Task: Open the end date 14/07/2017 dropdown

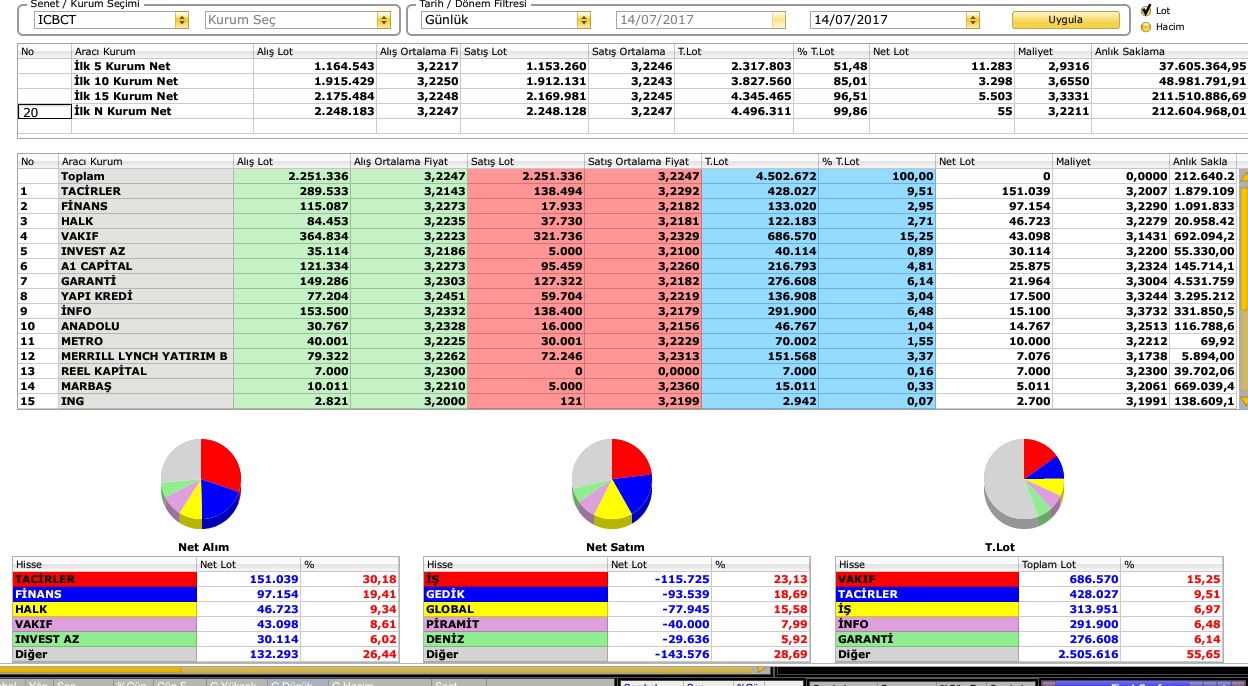Action: pos(973,20)
